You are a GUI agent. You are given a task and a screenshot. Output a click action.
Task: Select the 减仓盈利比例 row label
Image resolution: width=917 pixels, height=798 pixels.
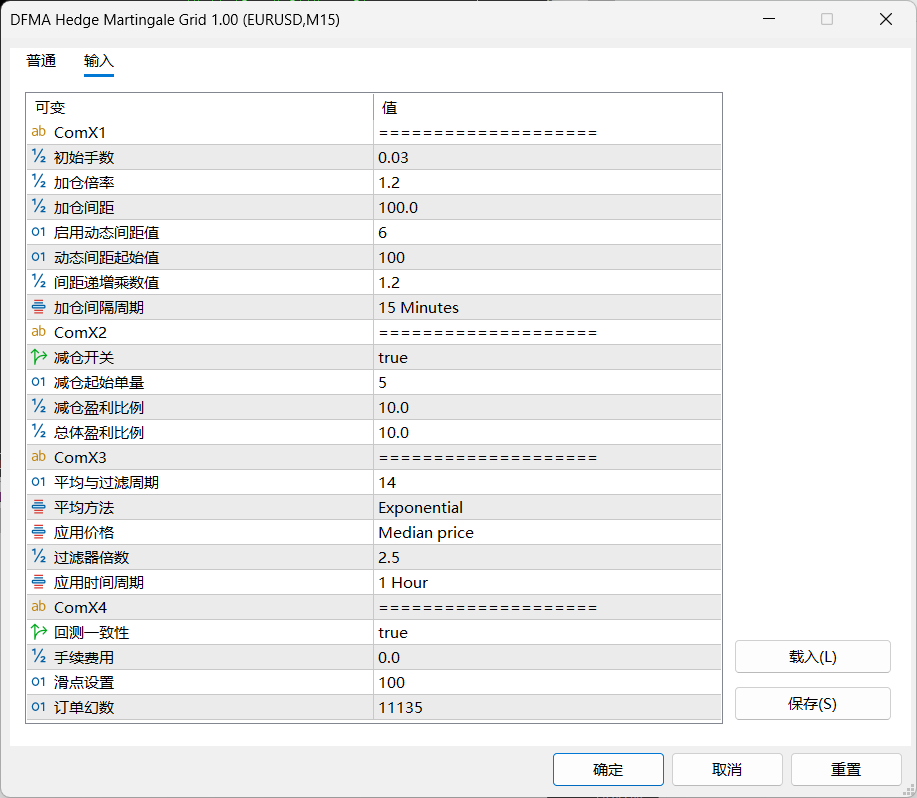99,407
